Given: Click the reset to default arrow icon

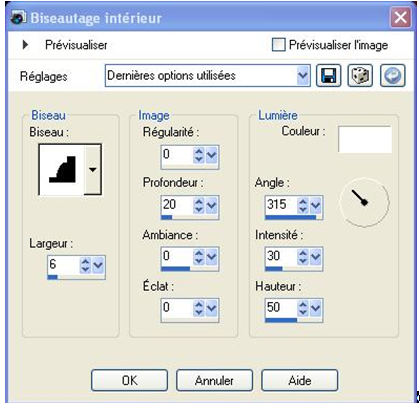Looking at the screenshot, I should 393,76.
